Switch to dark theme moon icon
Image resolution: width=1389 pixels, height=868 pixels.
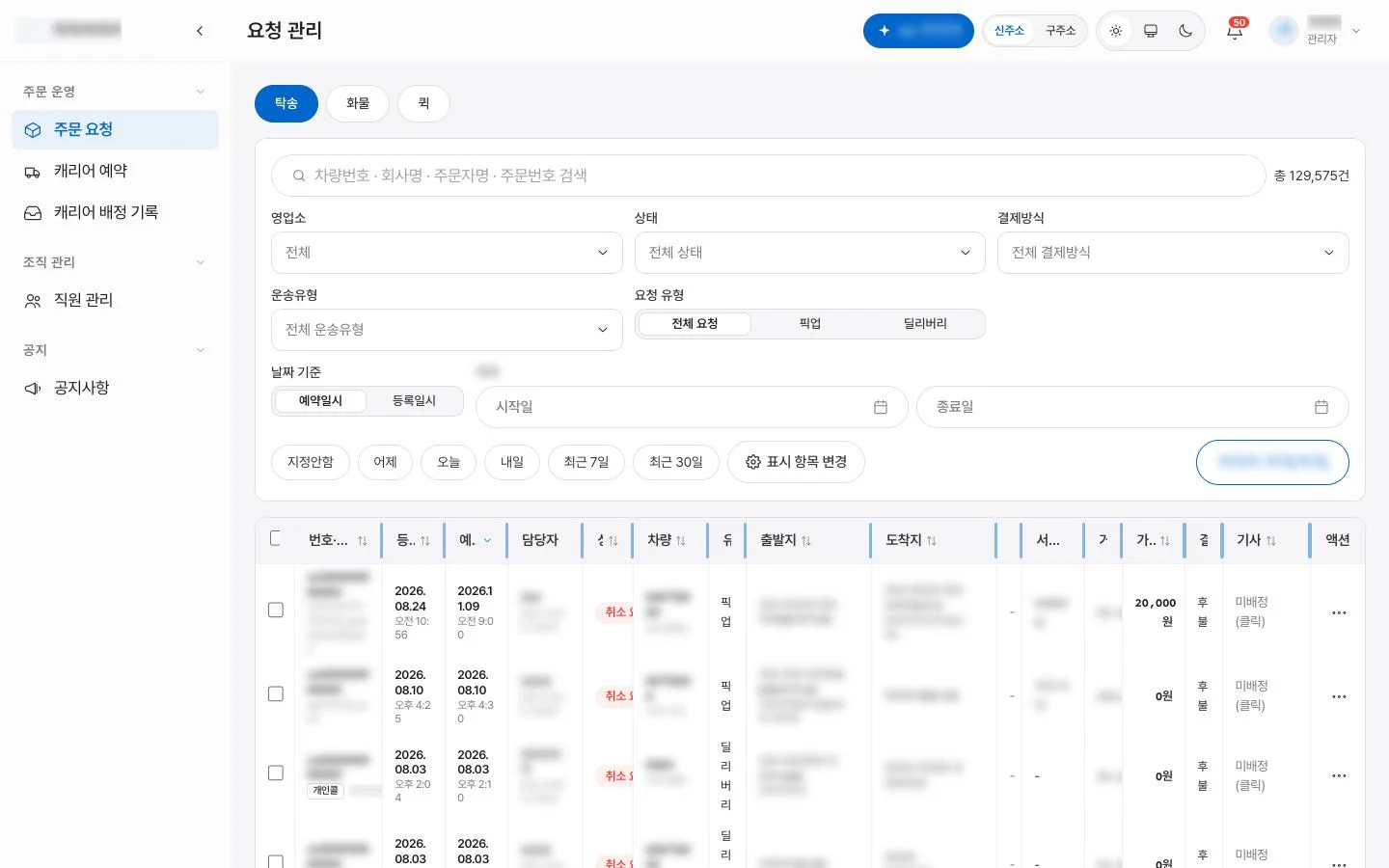(1185, 31)
